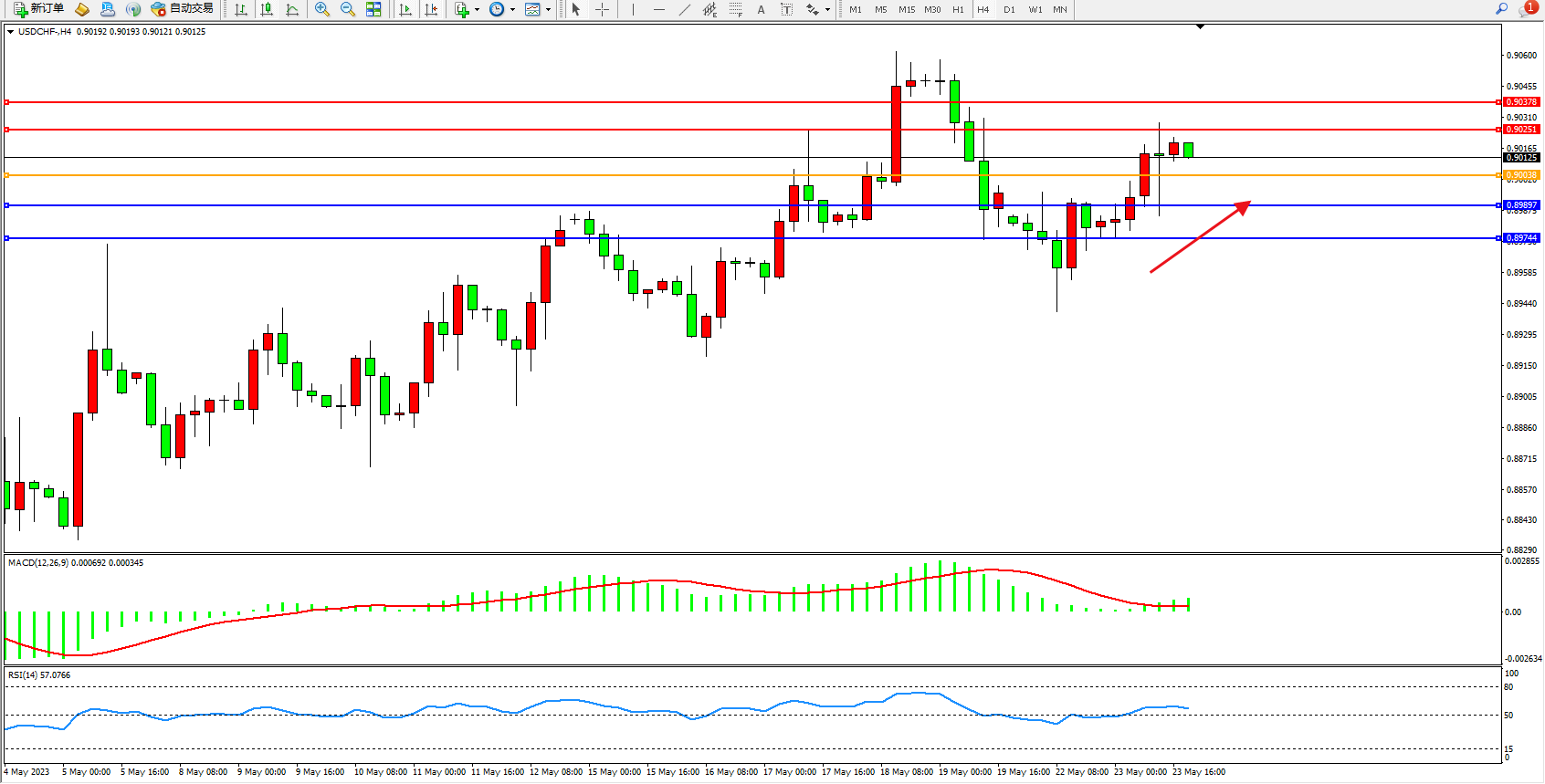The height and width of the screenshot is (784, 1545).
Task: Select the line chart mode icon
Action: point(292,9)
